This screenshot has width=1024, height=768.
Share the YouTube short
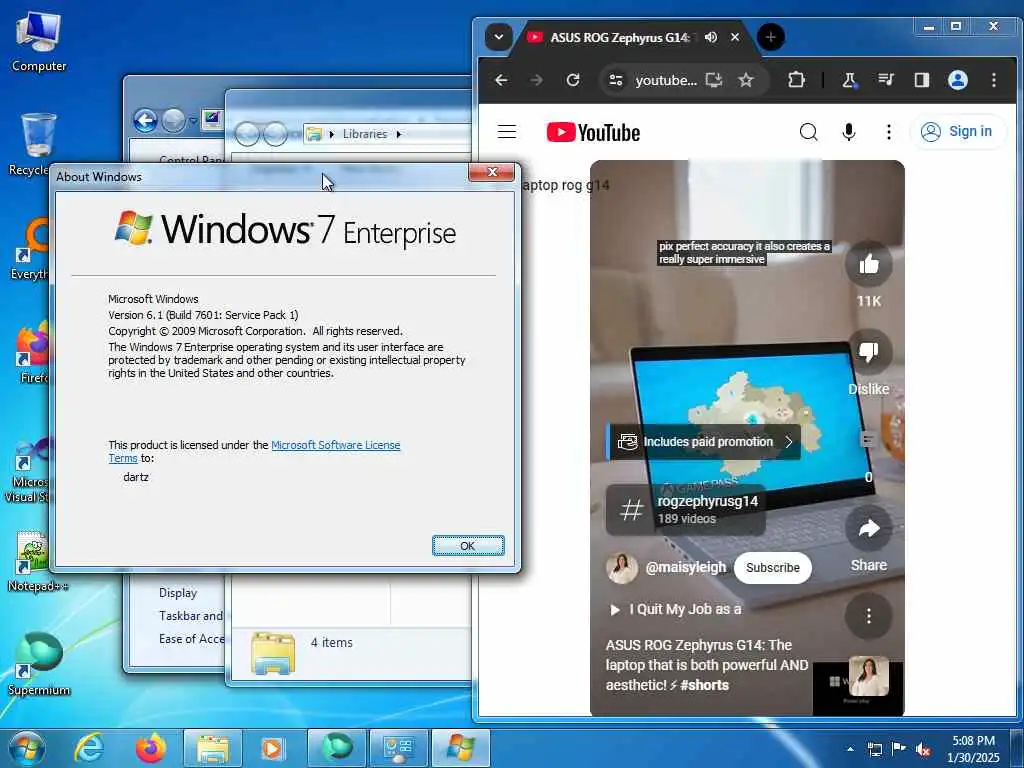(x=869, y=528)
